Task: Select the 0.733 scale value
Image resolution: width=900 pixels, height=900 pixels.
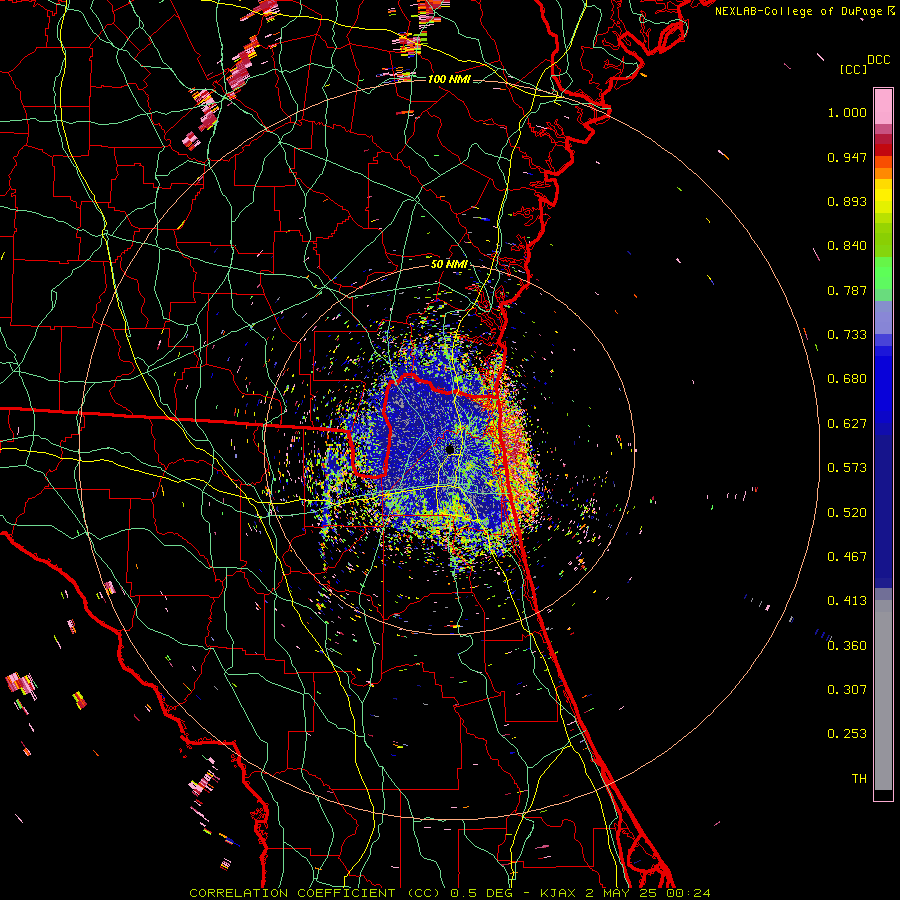Action: point(847,335)
